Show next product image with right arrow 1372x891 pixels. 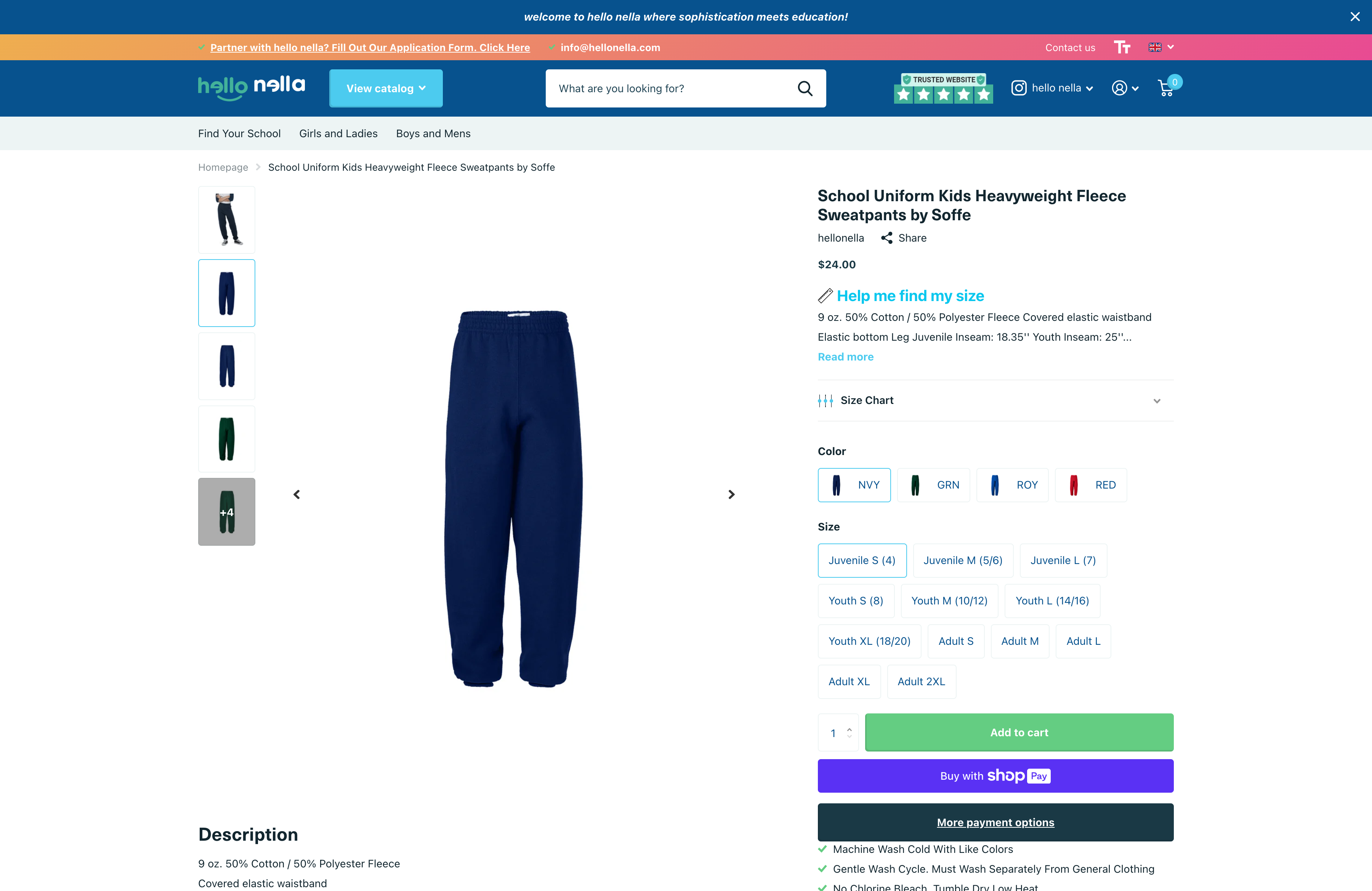tap(731, 495)
